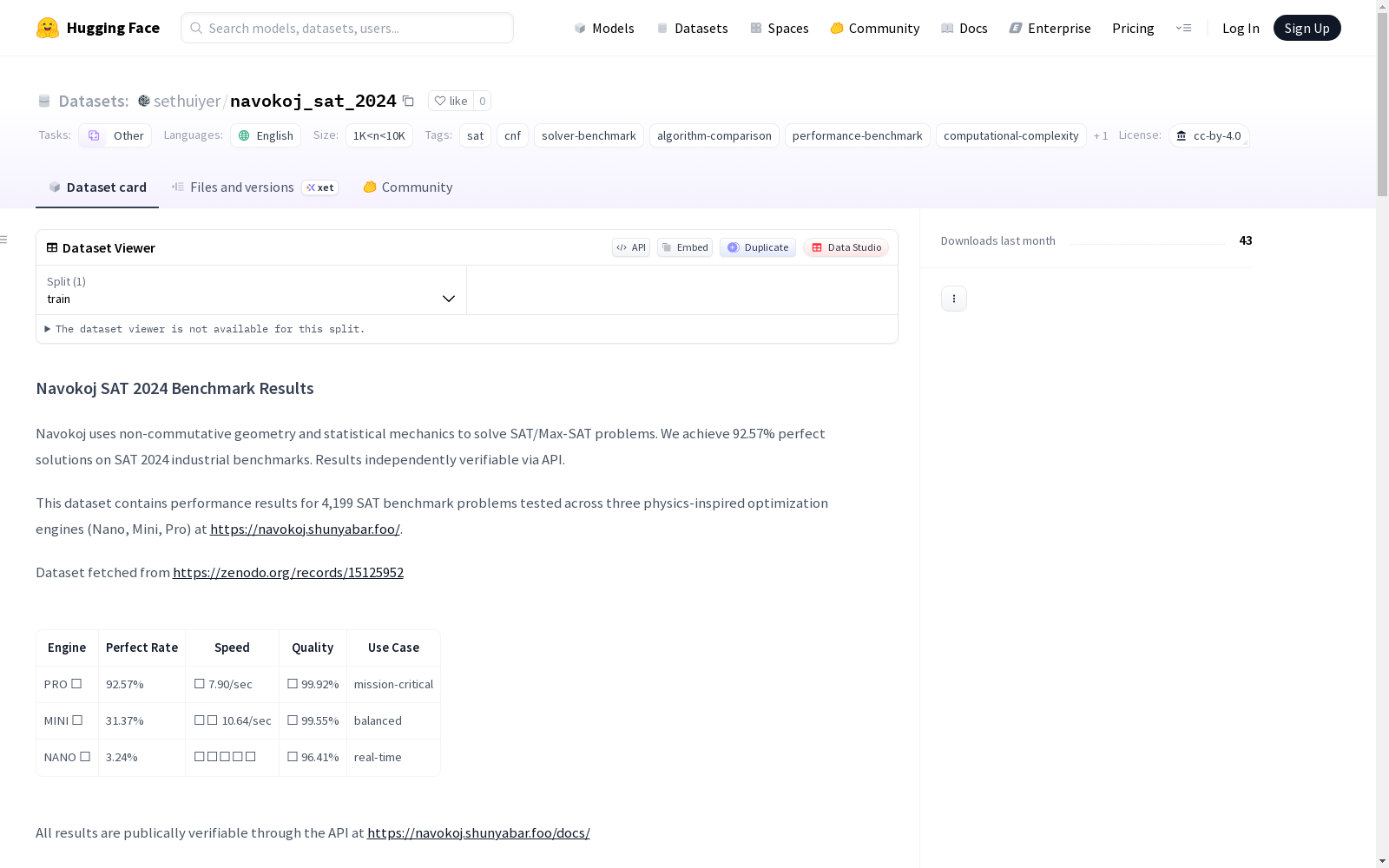Click the Sign Up button
Image resolution: width=1389 pixels, height=868 pixels.
click(1307, 28)
